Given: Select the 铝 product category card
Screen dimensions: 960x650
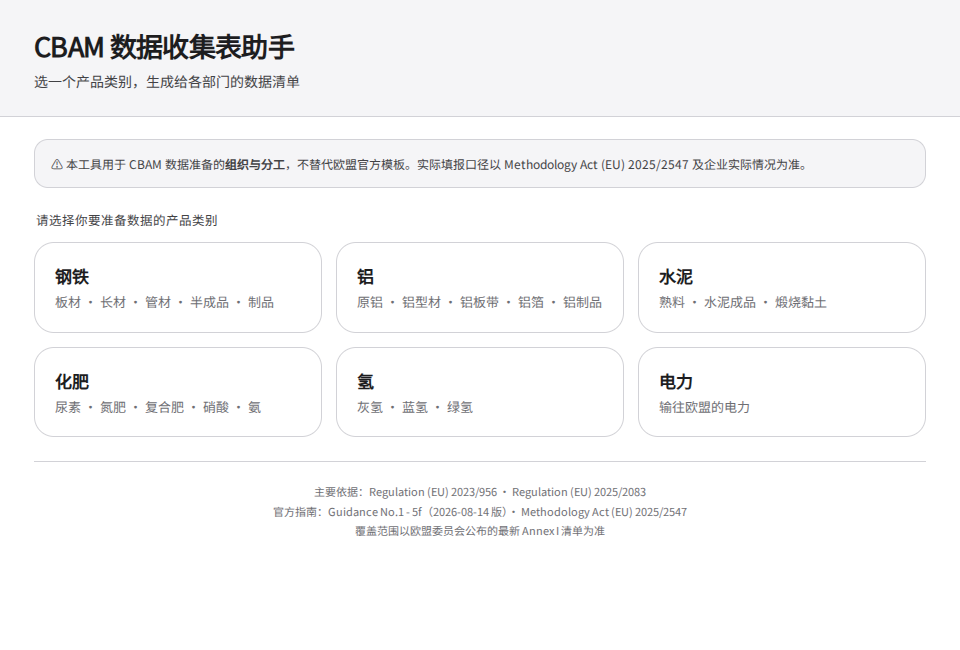Looking at the screenshot, I should click(x=479, y=288).
